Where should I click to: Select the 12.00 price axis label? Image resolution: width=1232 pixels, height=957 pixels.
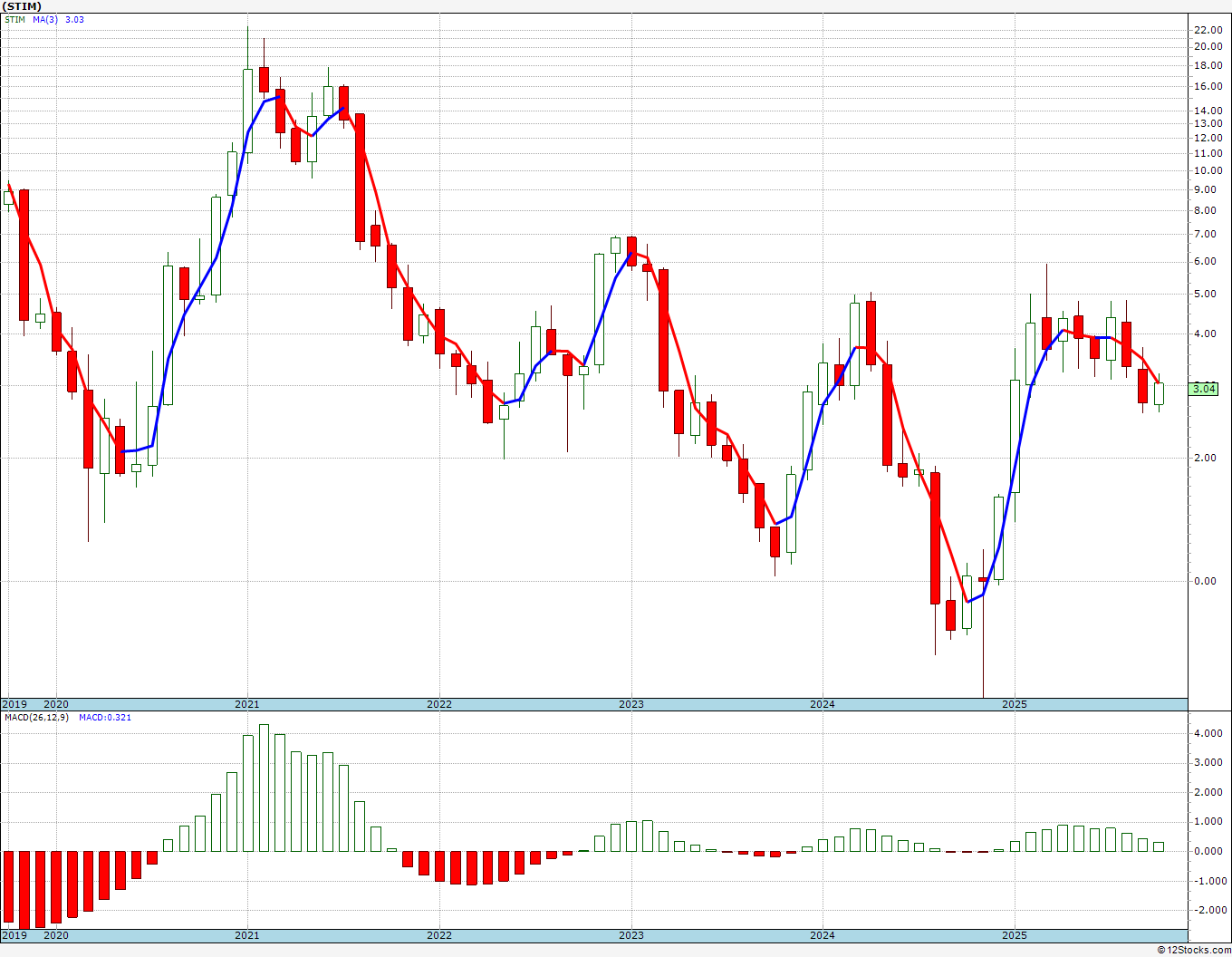[1208, 138]
